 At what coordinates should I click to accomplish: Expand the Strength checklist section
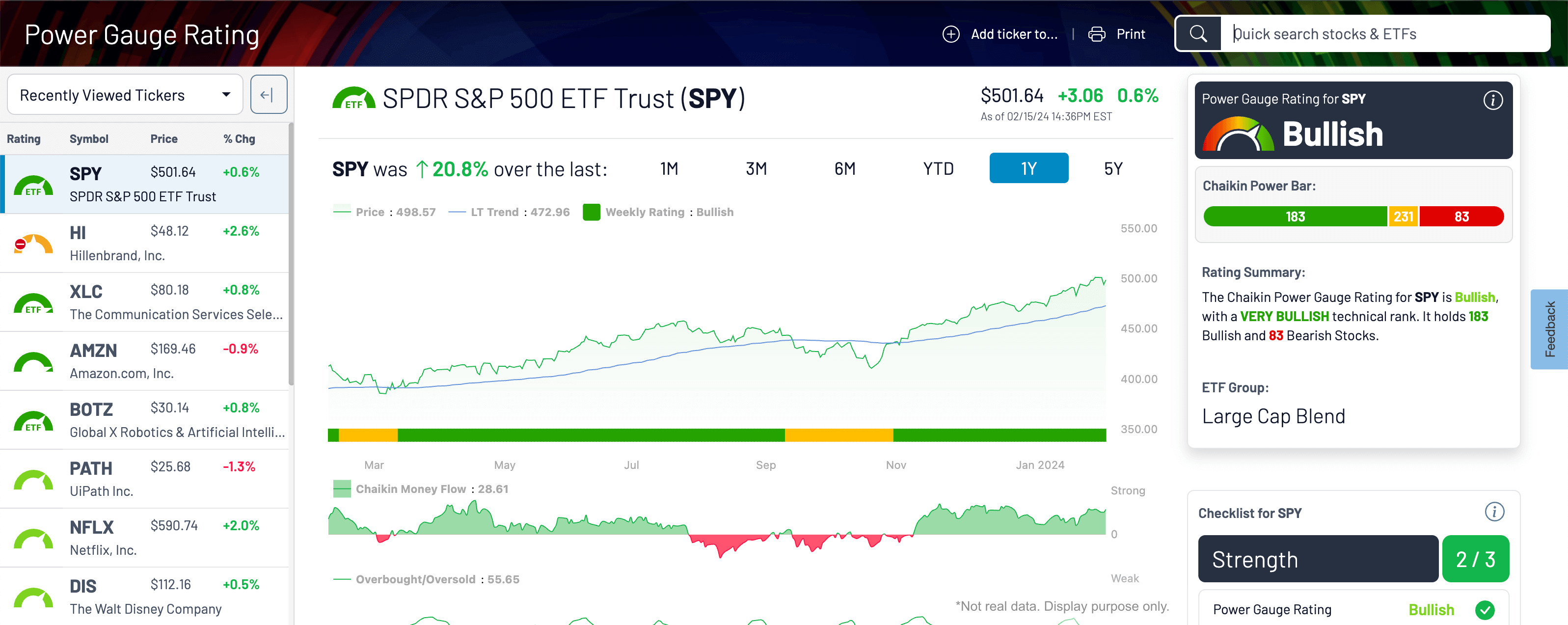(x=1318, y=558)
